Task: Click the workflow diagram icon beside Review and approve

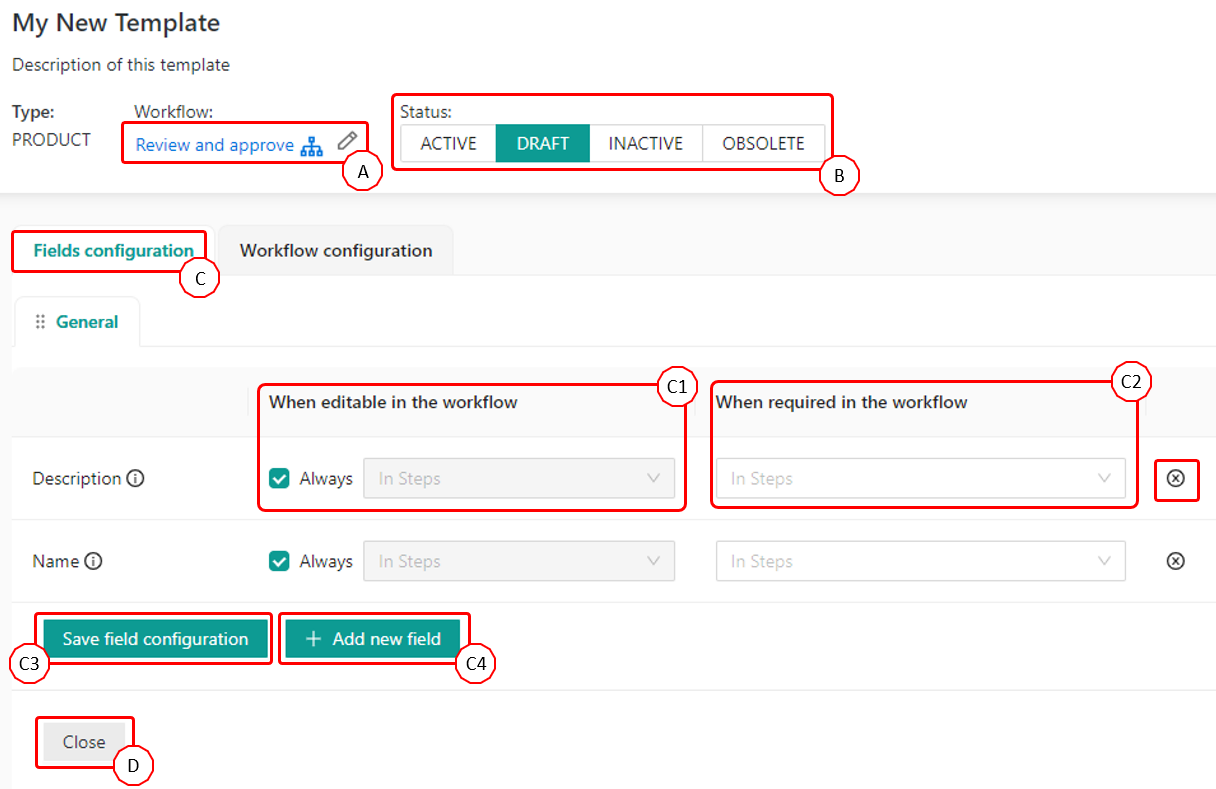Action: (310, 145)
